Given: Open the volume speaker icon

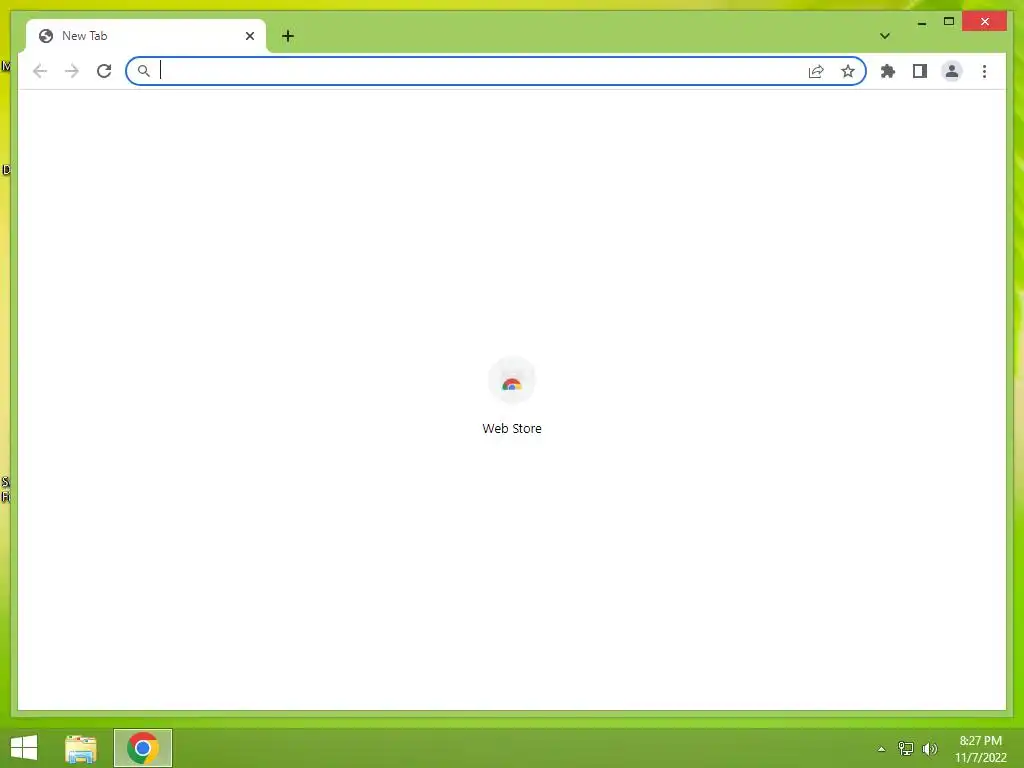Looking at the screenshot, I should click(930, 749).
